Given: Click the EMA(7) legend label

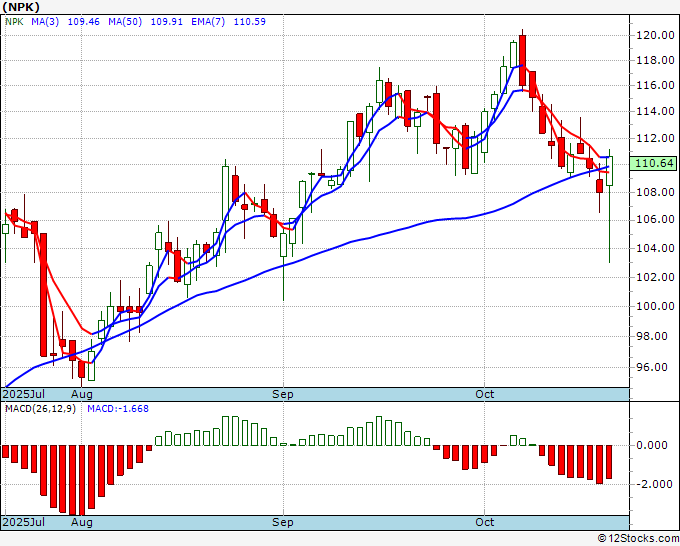Looking at the screenshot, I should tap(208, 22).
